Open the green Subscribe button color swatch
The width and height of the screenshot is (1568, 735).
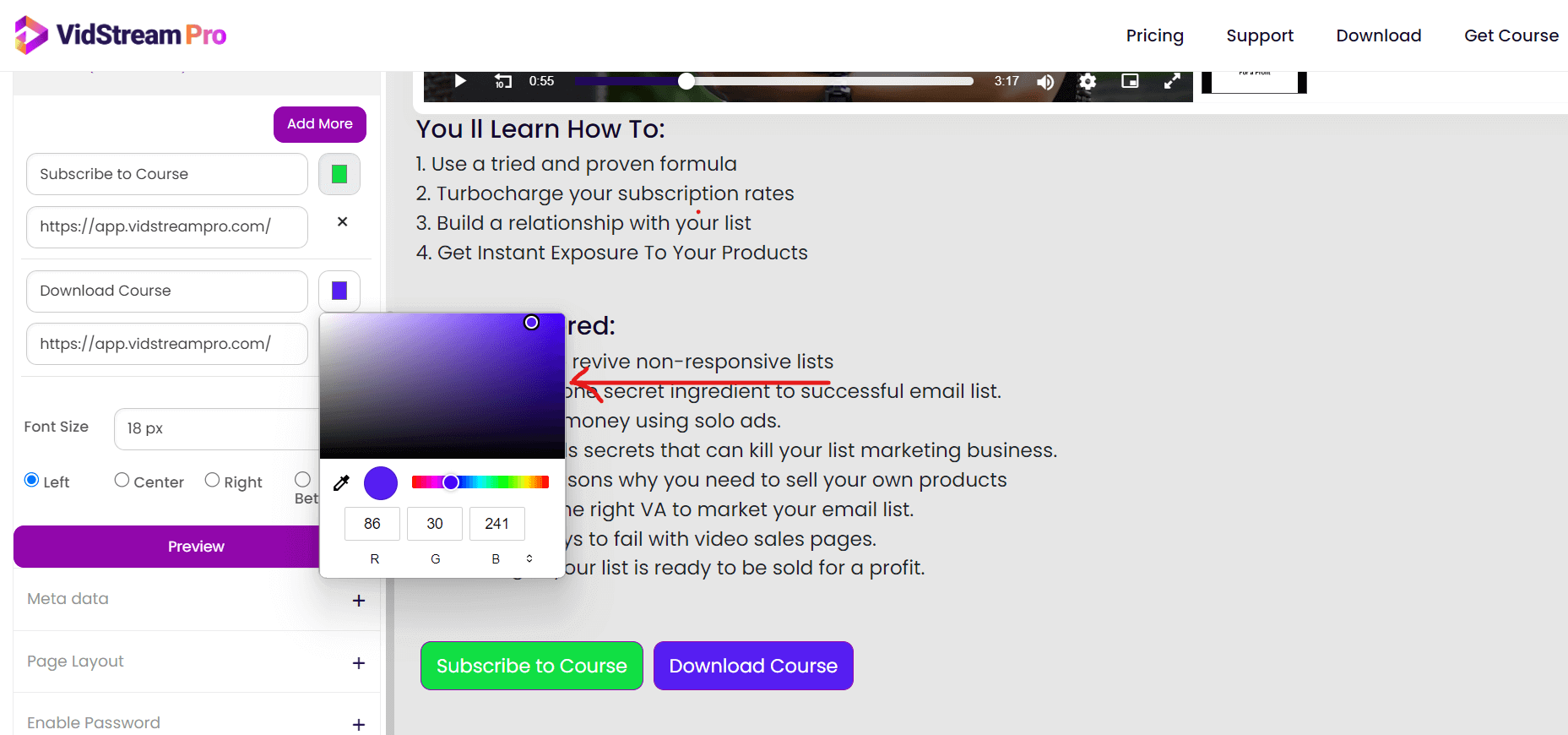click(339, 174)
